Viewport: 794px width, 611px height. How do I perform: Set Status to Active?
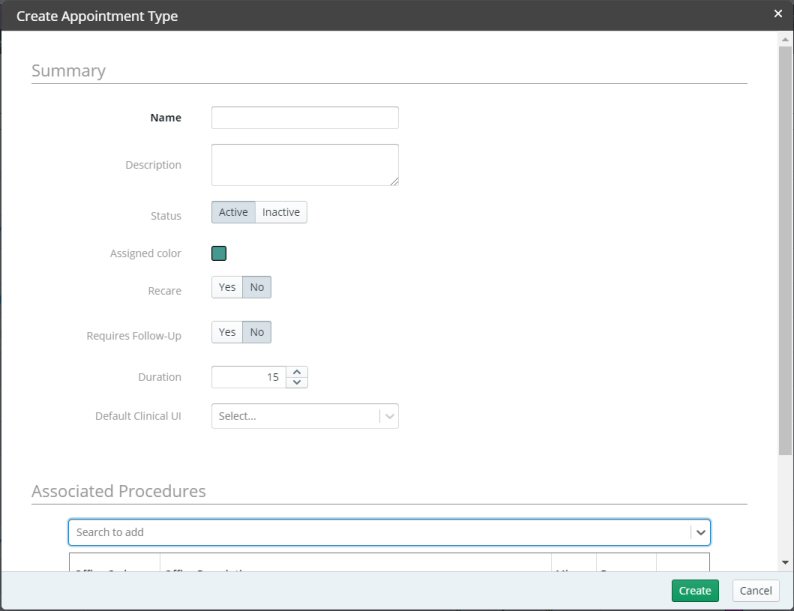pyautogui.click(x=233, y=212)
